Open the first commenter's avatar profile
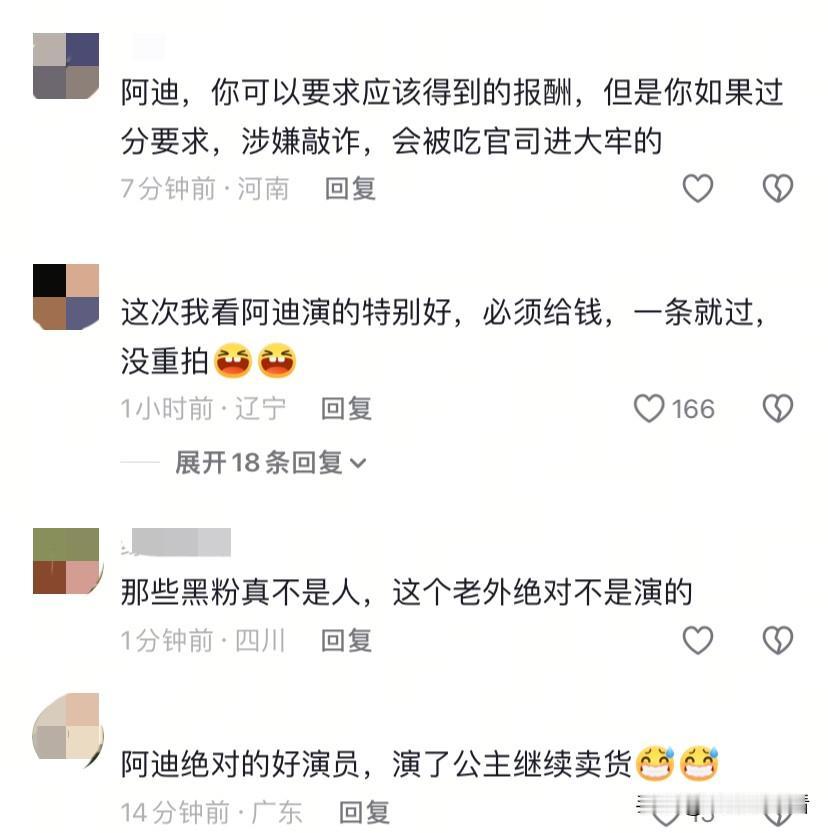The height and width of the screenshot is (833, 828). (66, 66)
